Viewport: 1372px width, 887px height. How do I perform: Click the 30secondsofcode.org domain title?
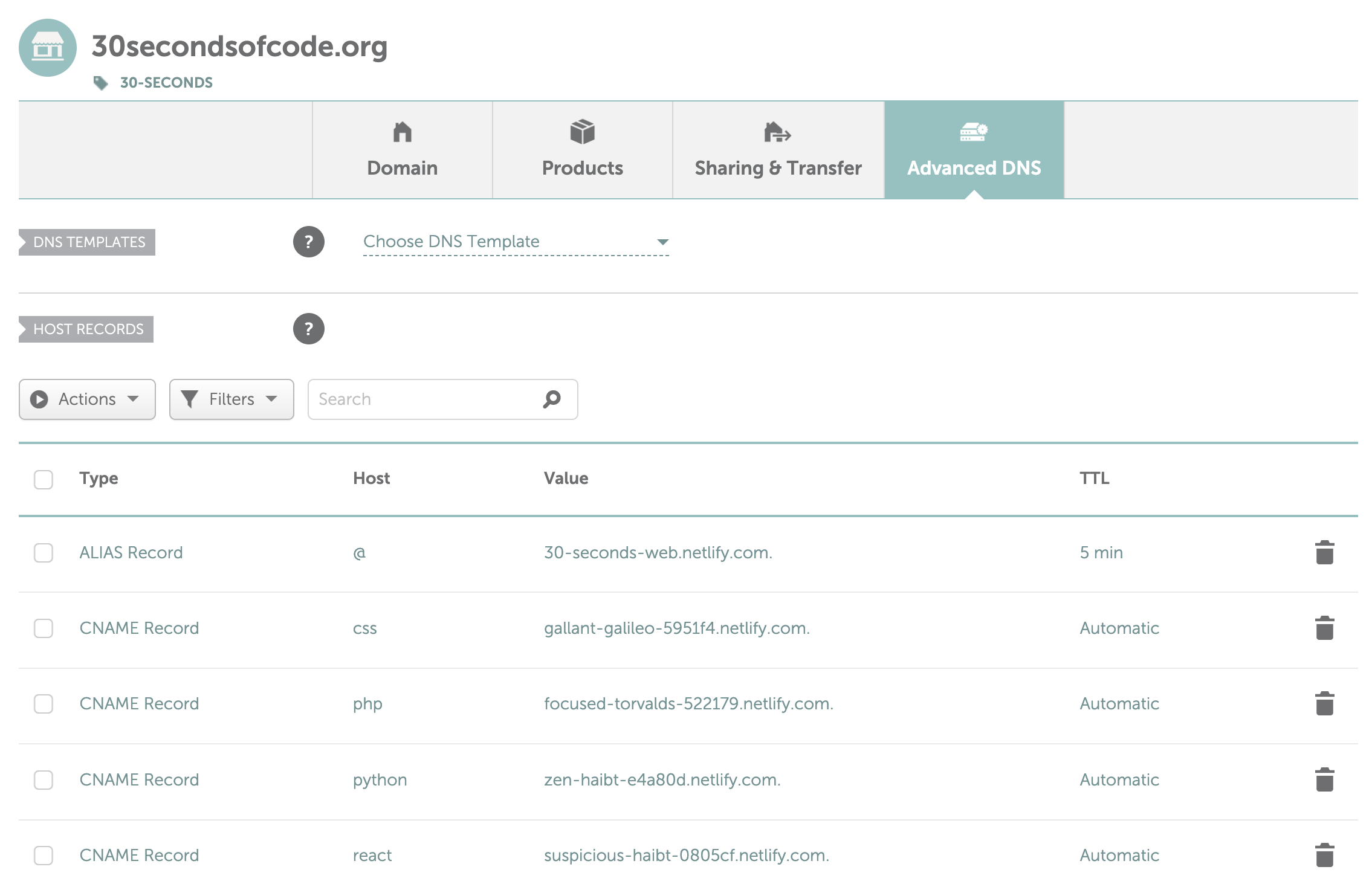240,48
